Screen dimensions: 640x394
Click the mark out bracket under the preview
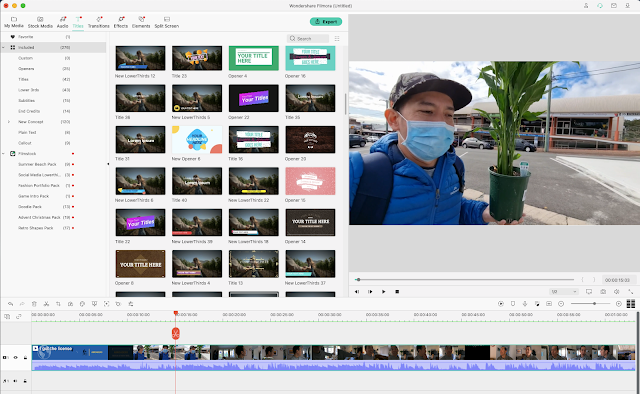[594, 280]
